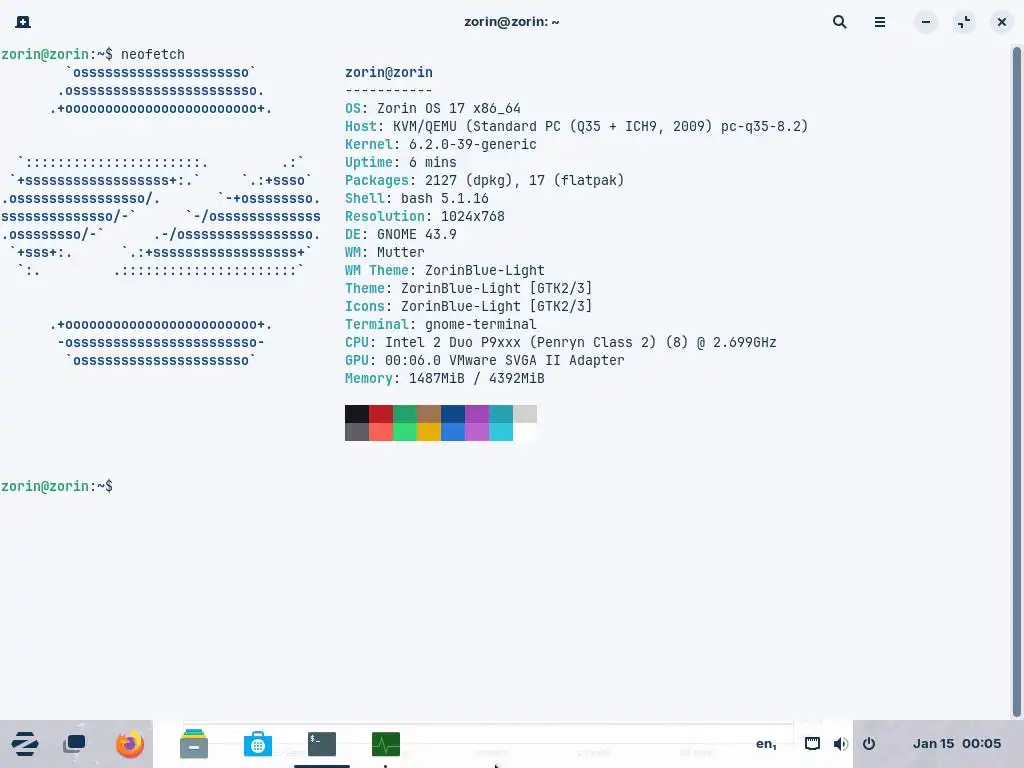Click the yellow color block in palette
This screenshot has width=1024, height=768.
[429, 432]
